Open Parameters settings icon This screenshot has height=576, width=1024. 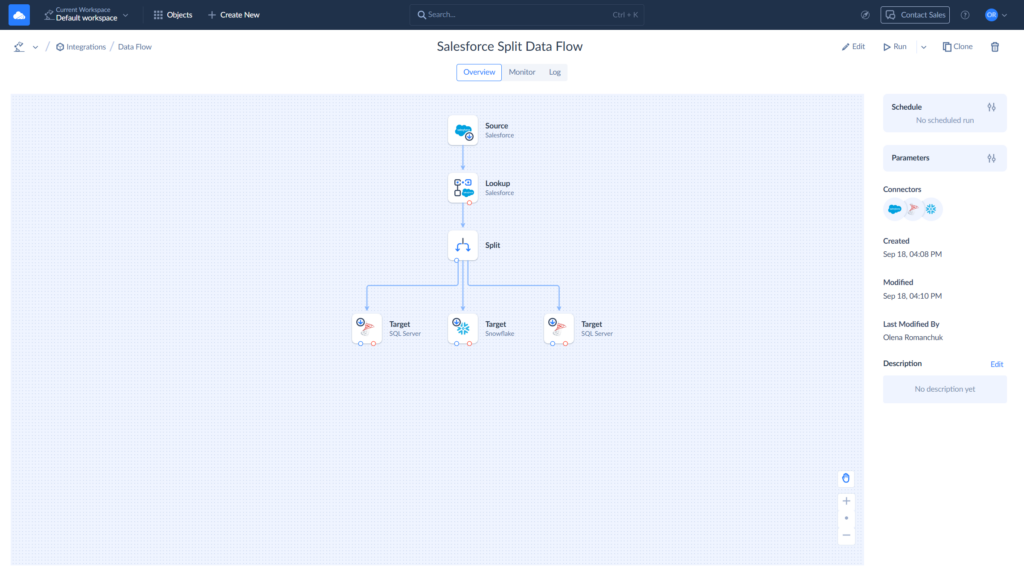(x=991, y=158)
